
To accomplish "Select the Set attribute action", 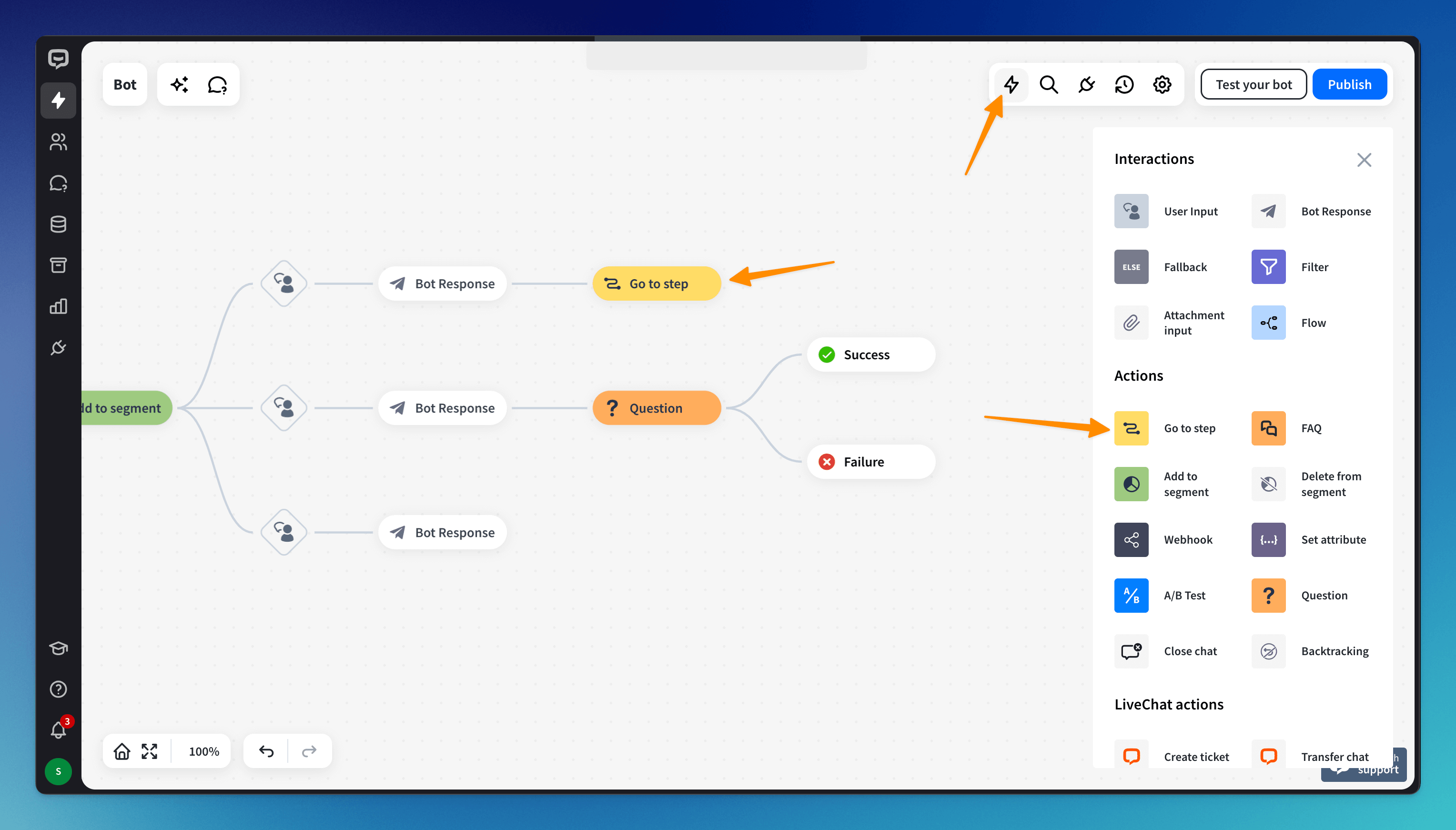I will point(1268,539).
